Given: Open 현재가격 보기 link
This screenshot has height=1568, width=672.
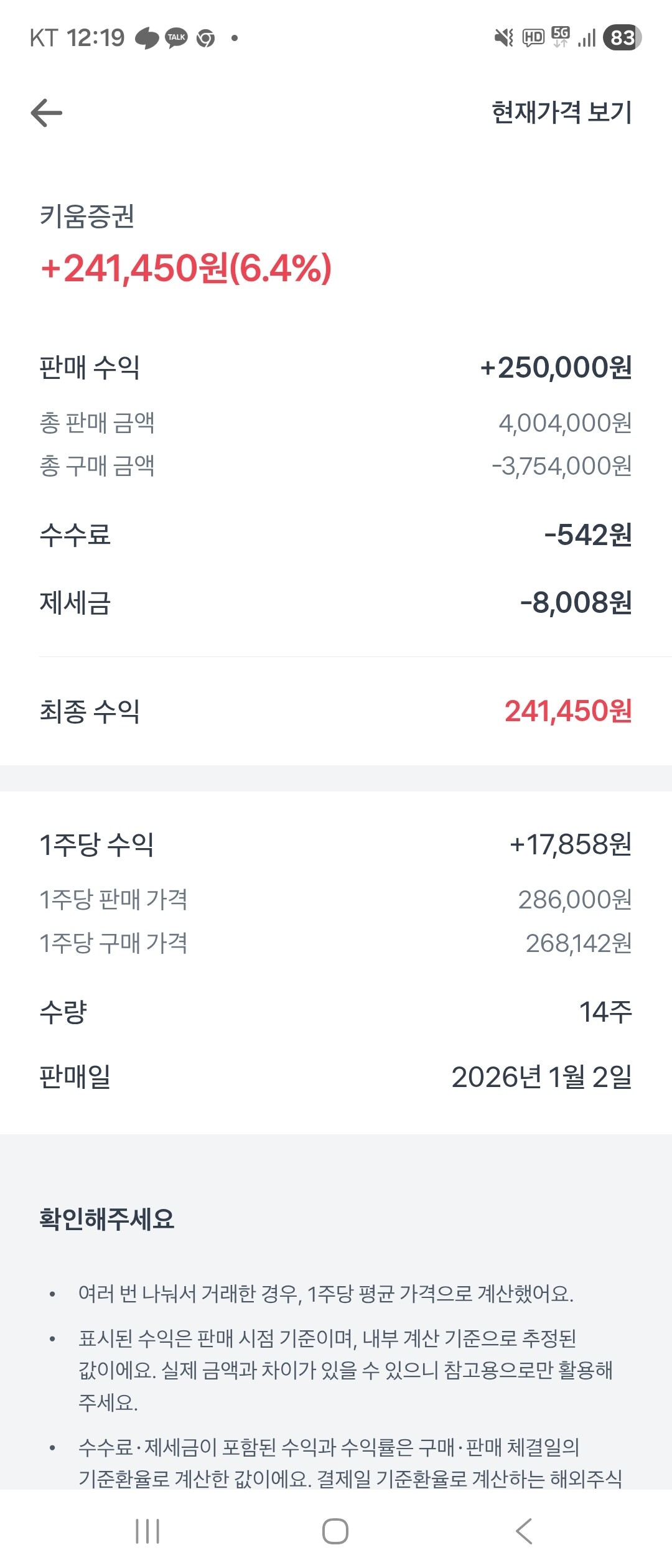Looking at the screenshot, I should click(561, 113).
